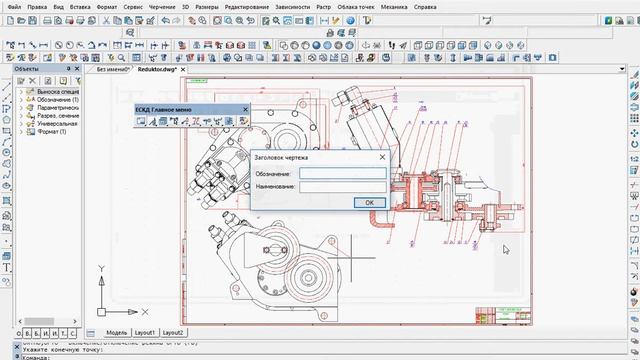Screen dimensions: 640x360
Task: Close the Заголовок чертежа dialog
Action: click(382, 157)
